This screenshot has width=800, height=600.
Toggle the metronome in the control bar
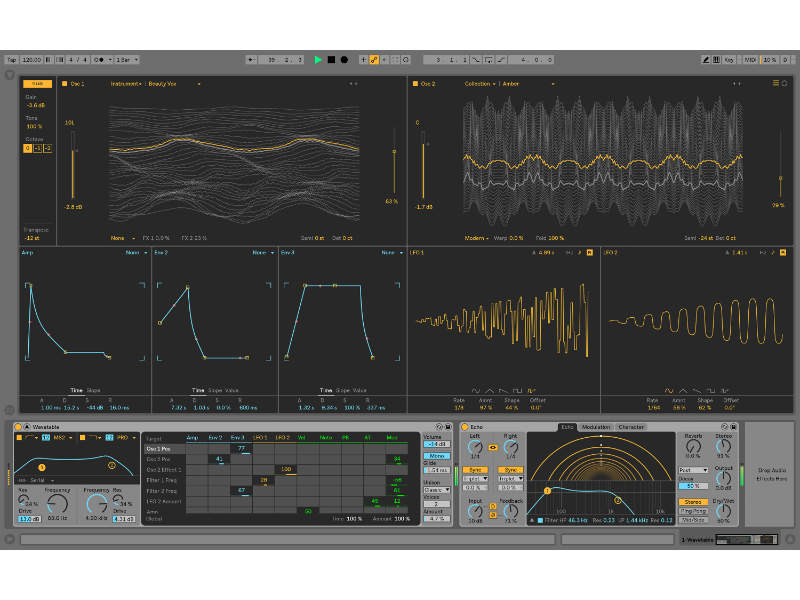[x=99, y=60]
